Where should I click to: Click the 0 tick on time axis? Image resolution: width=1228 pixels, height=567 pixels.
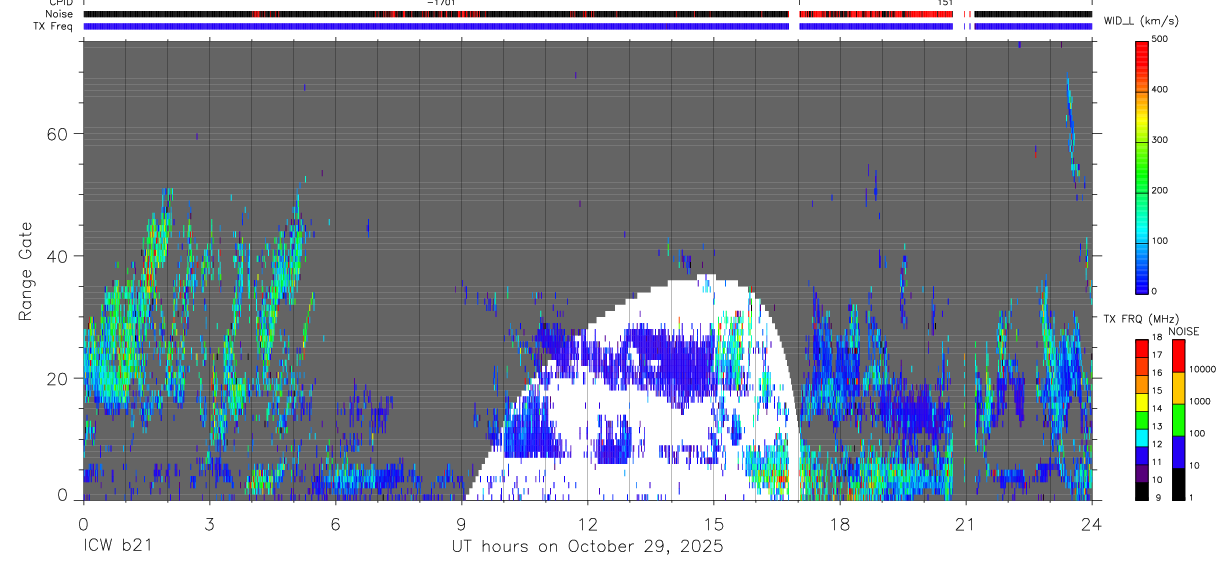pos(83,523)
